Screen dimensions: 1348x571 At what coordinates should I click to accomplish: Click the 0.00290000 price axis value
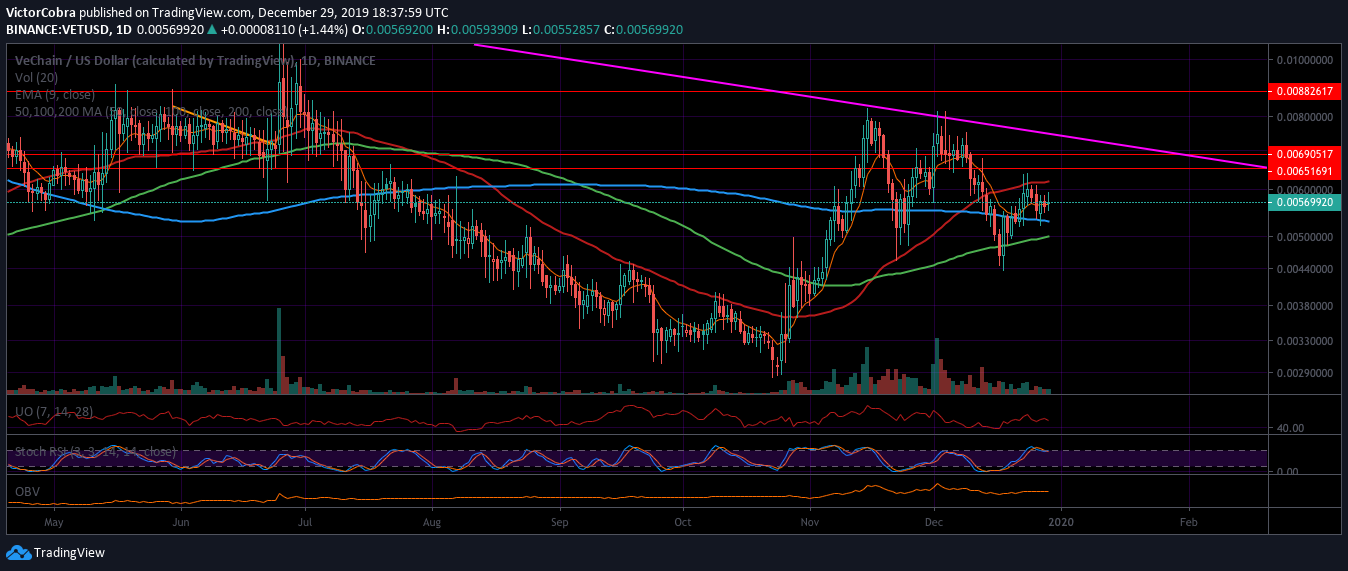pyautogui.click(x=1306, y=373)
